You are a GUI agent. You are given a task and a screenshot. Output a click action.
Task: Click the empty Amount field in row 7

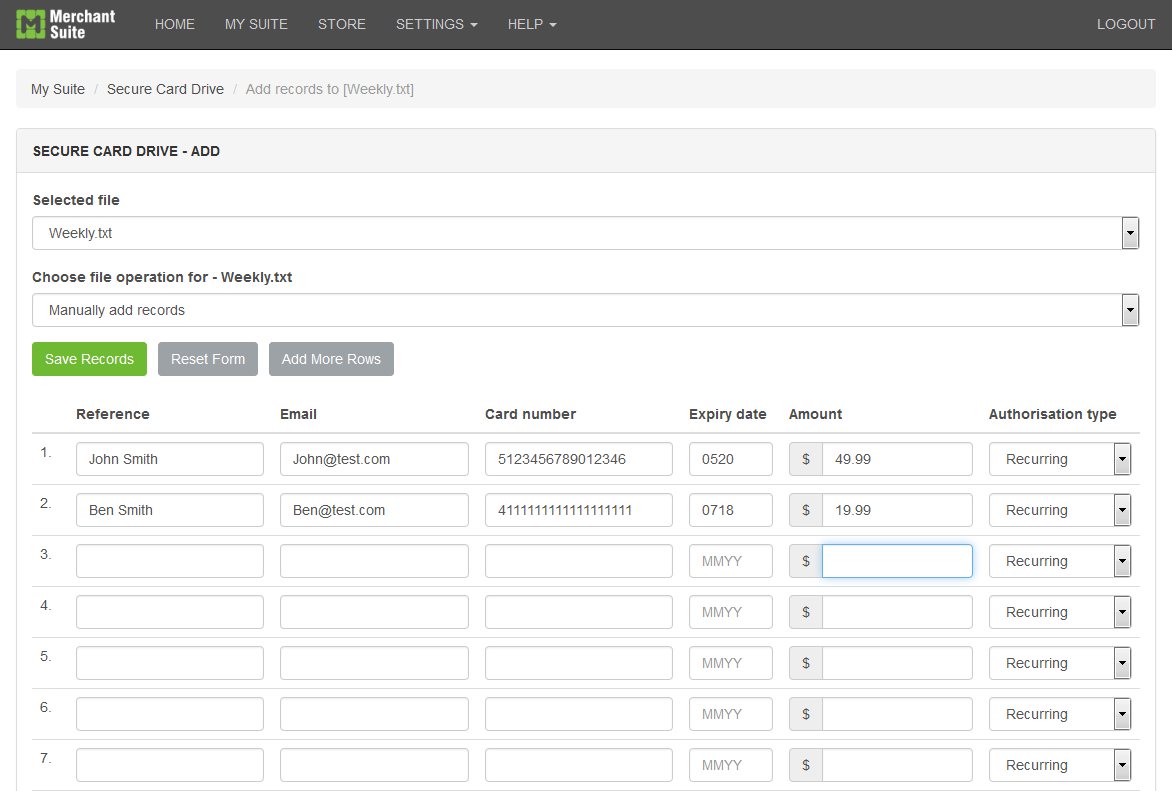click(x=897, y=765)
